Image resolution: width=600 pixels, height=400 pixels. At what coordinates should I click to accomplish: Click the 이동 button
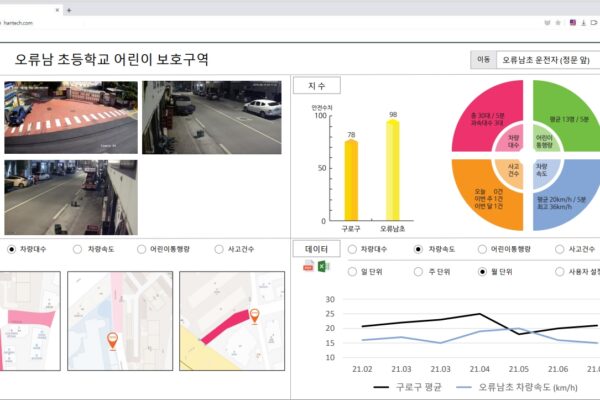tap(483, 60)
